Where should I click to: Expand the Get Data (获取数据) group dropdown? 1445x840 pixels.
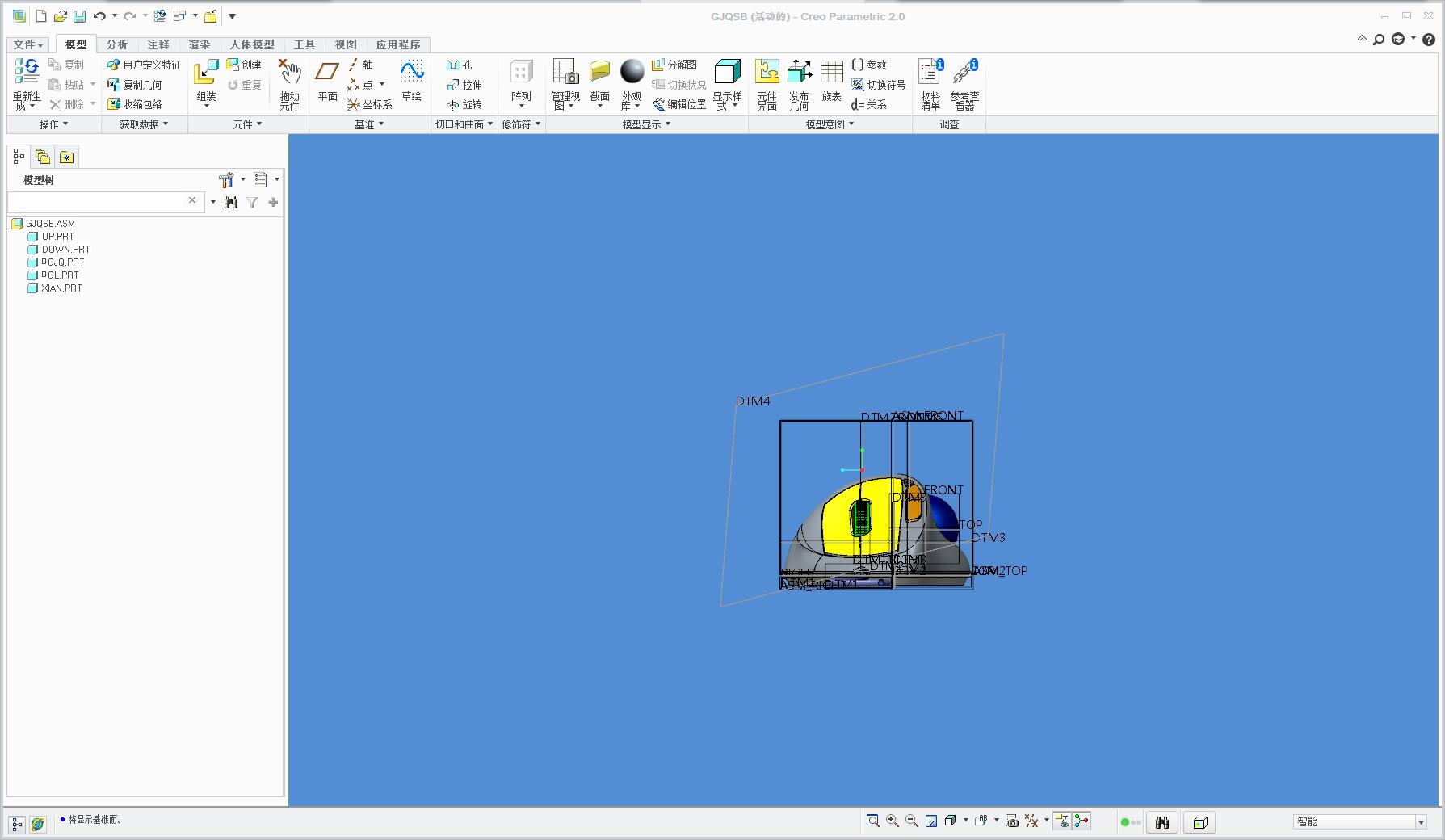click(x=145, y=124)
